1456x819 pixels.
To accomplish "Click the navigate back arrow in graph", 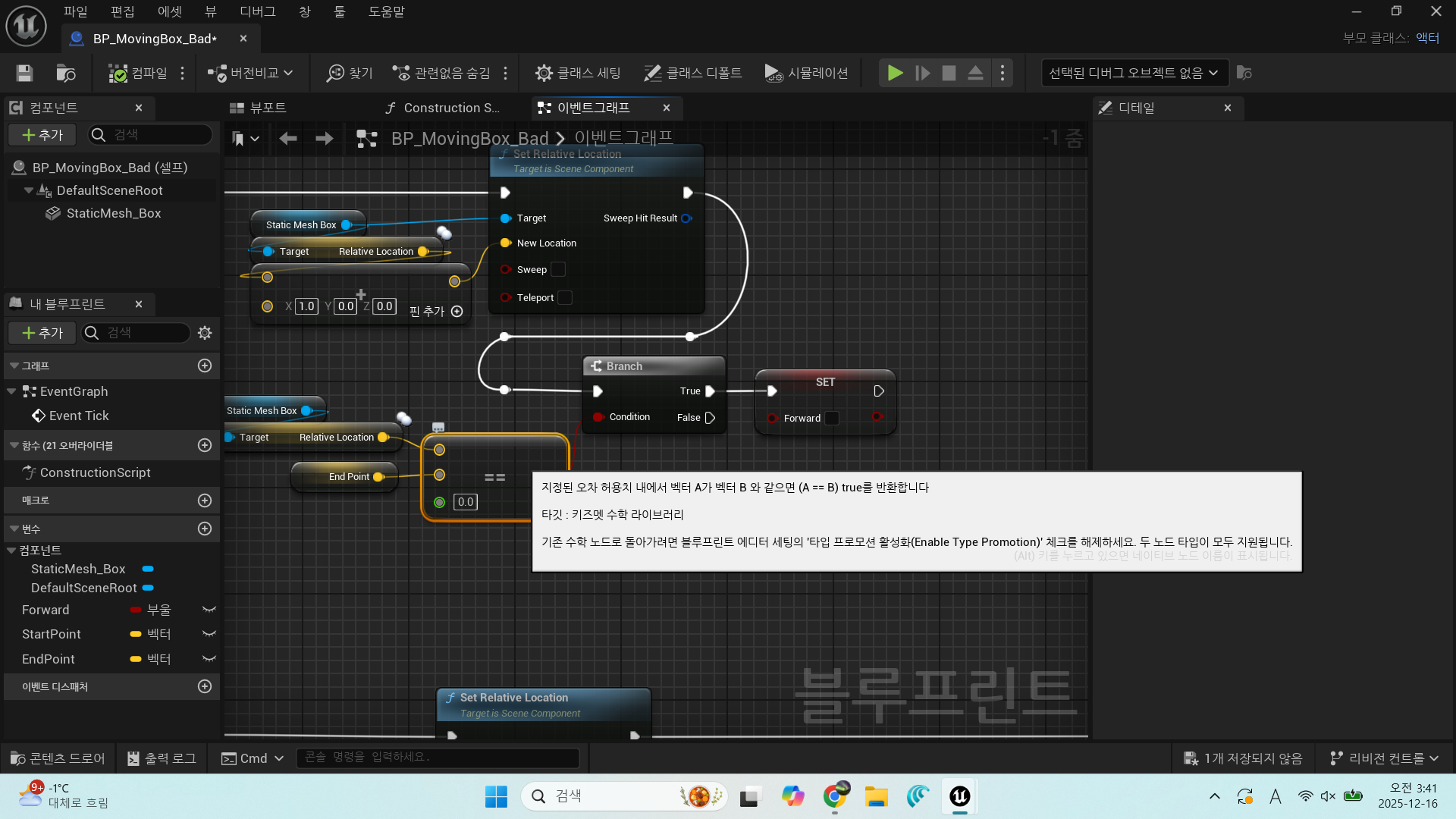I will (x=288, y=139).
